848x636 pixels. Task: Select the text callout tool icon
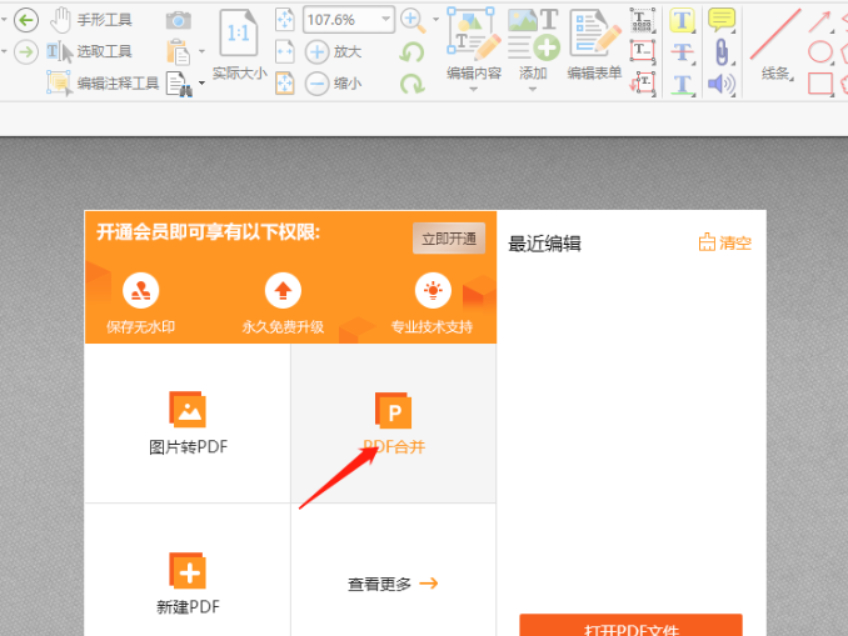[x=643, y=83]
